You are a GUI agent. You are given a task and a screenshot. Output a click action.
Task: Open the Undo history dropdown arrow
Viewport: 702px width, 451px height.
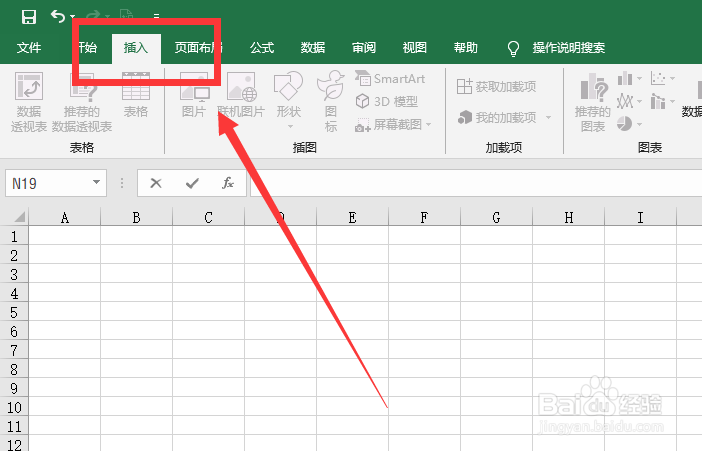tap(73, 17)
